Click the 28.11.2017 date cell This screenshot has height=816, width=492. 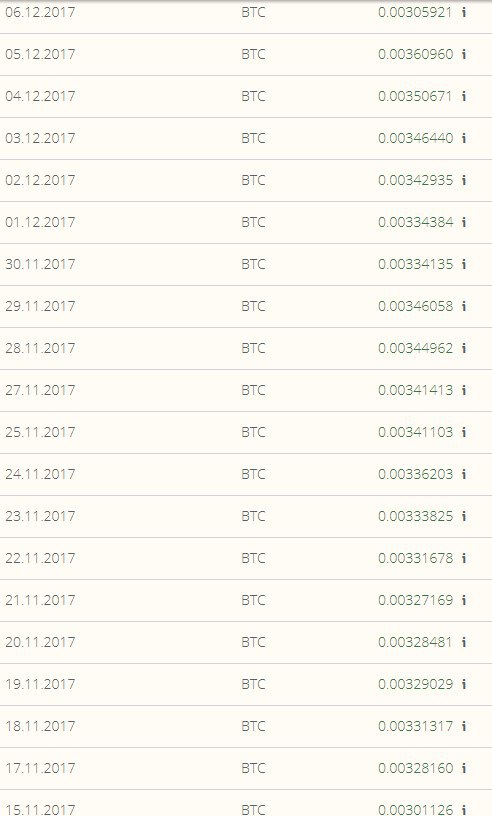tap(40, 348)
